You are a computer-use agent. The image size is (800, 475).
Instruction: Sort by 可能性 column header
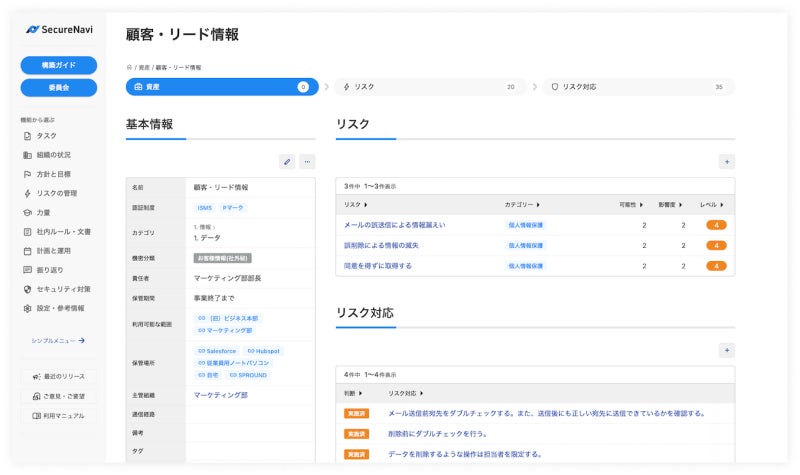click(631, 205)
